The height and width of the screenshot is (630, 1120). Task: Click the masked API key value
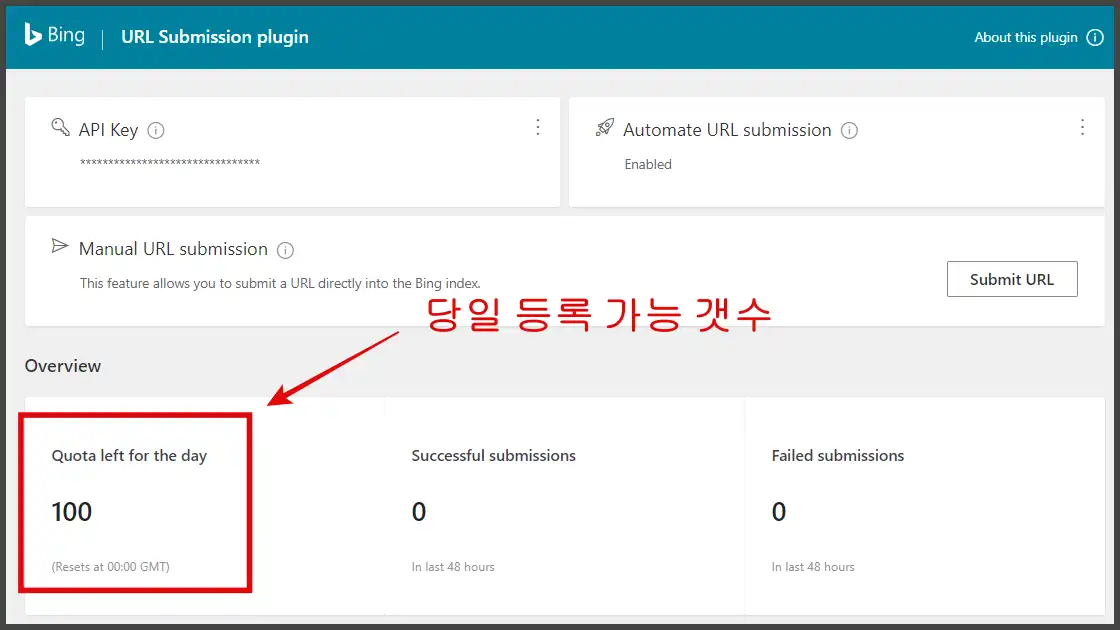pyautogui.click(x=170, y=162)
